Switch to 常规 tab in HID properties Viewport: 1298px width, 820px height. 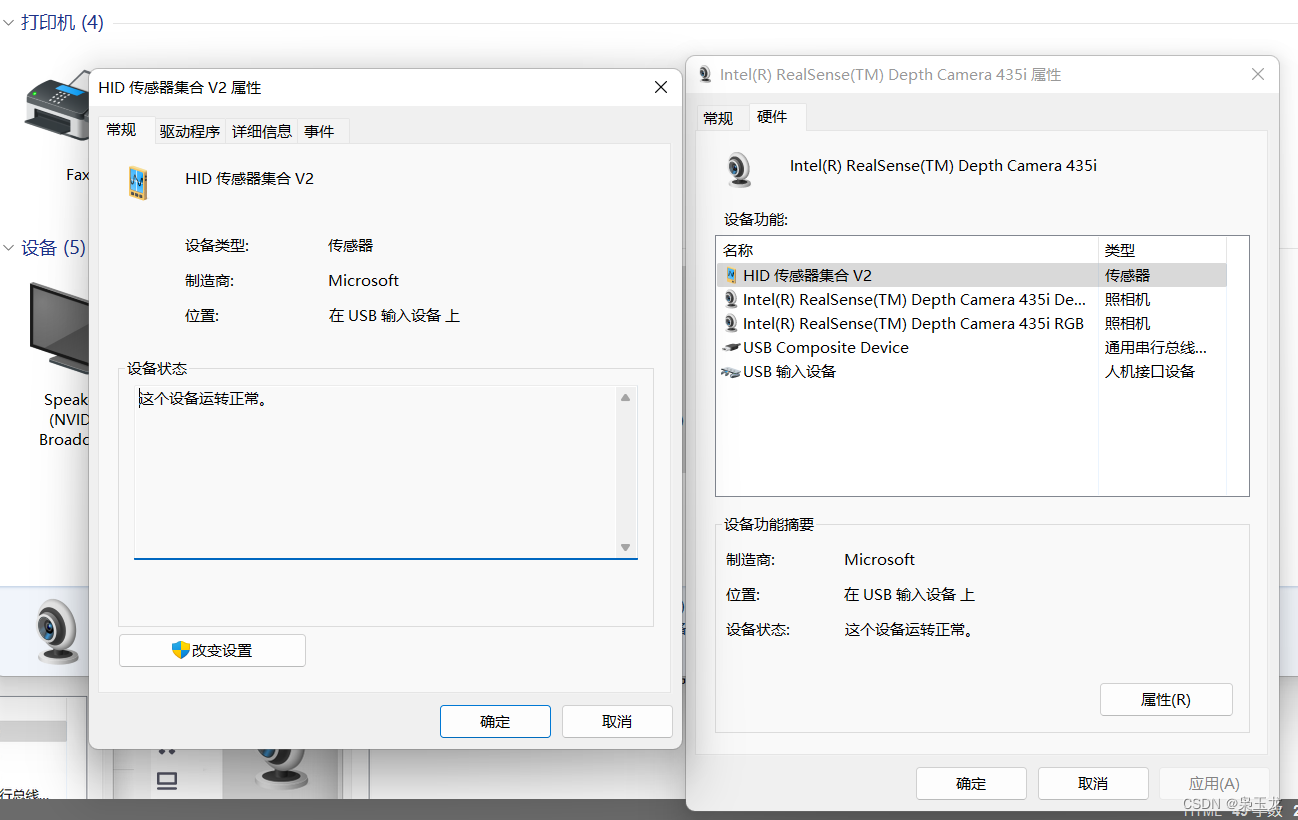click(122, 130)
